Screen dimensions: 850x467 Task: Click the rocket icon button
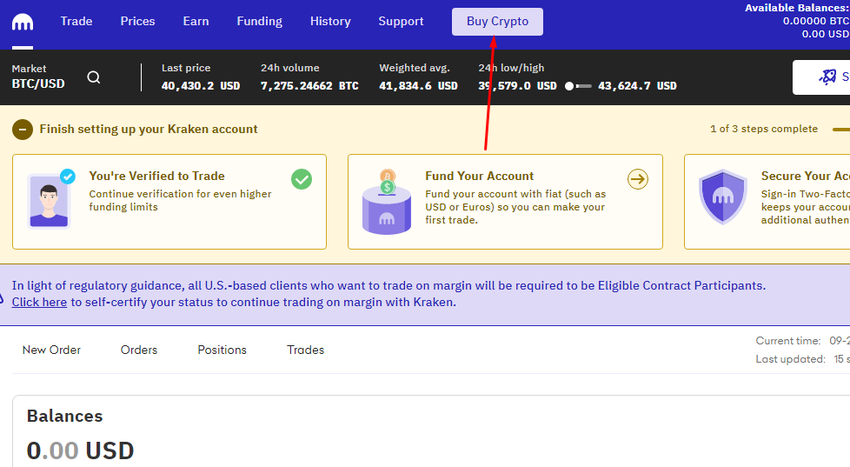(x=822, y=78)
